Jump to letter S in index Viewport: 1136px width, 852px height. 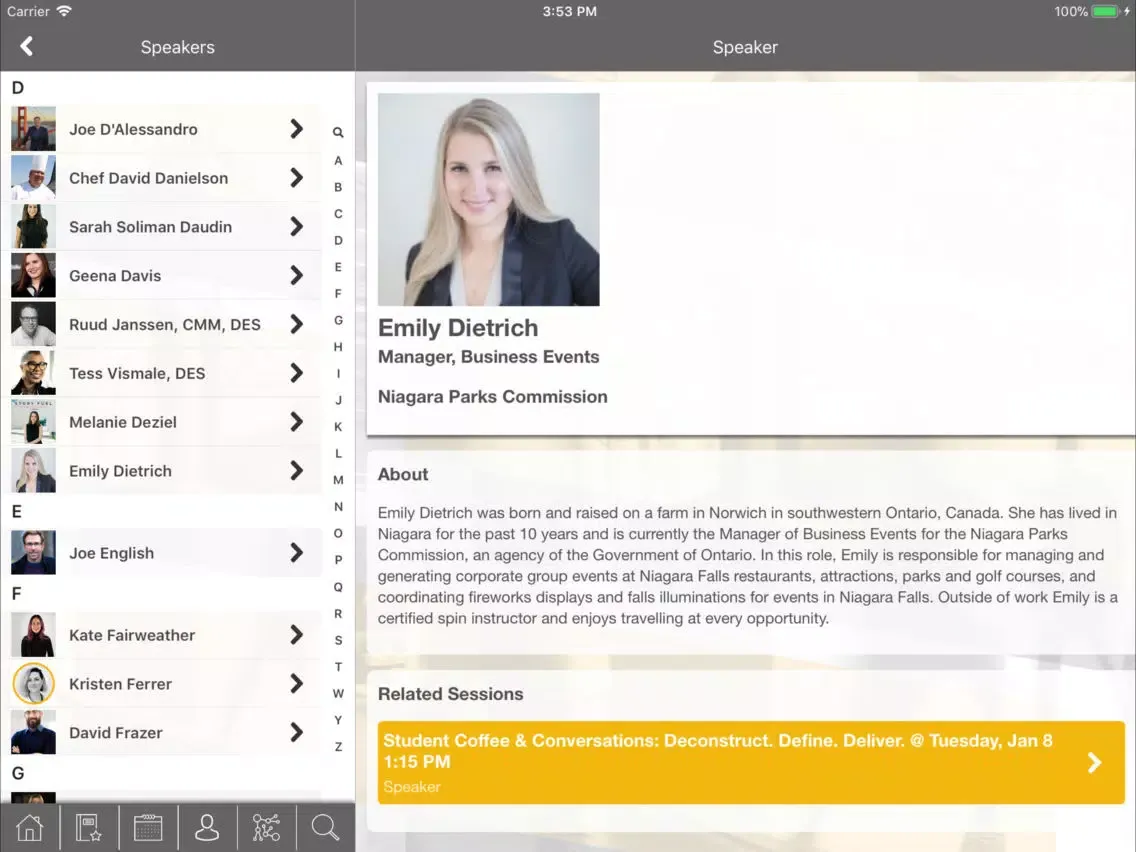[338, 640]
